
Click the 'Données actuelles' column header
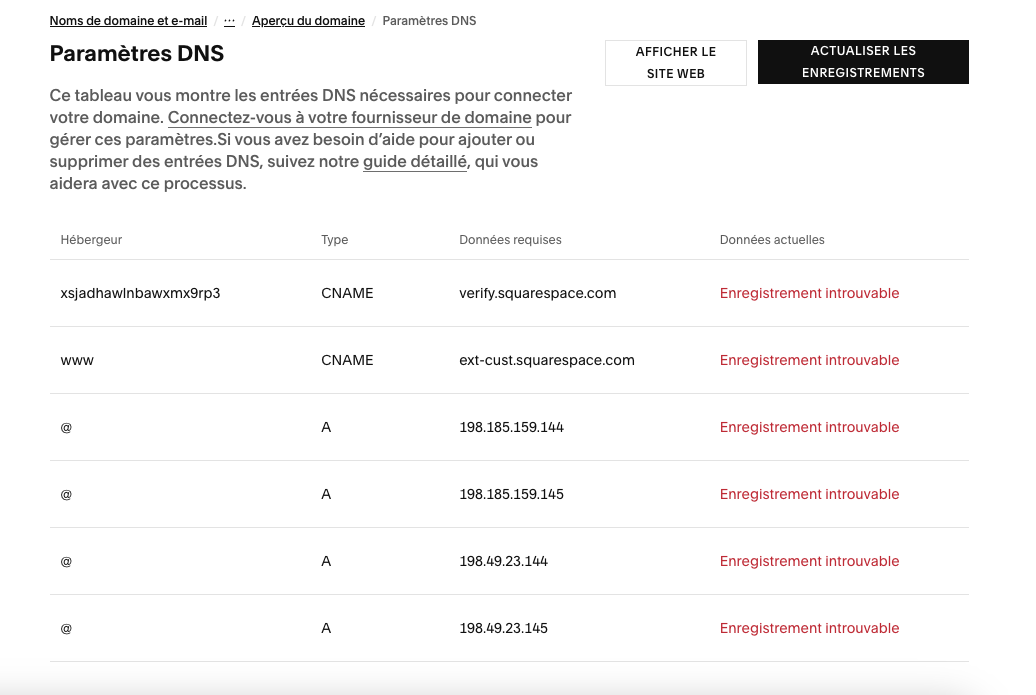(771, 240)
